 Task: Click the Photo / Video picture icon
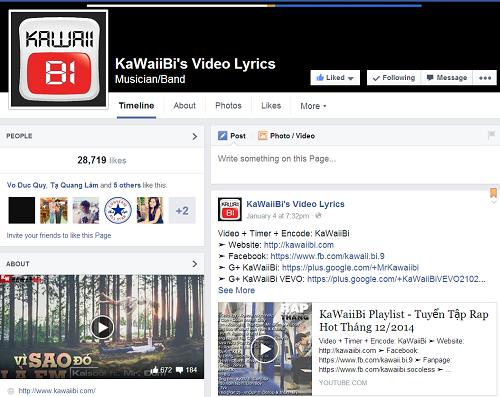coord(263,136)
